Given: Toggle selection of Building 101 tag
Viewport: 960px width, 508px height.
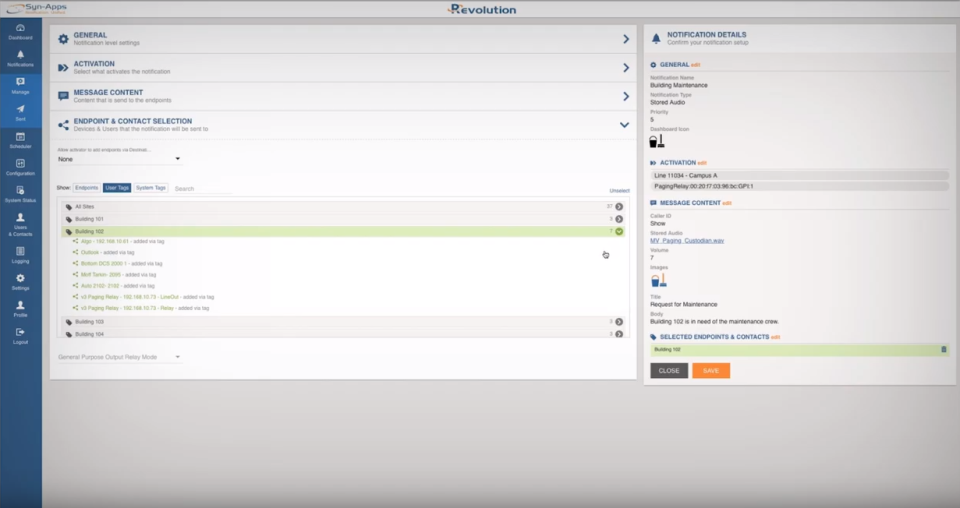Looking at the screenshot, I should 619,219.
